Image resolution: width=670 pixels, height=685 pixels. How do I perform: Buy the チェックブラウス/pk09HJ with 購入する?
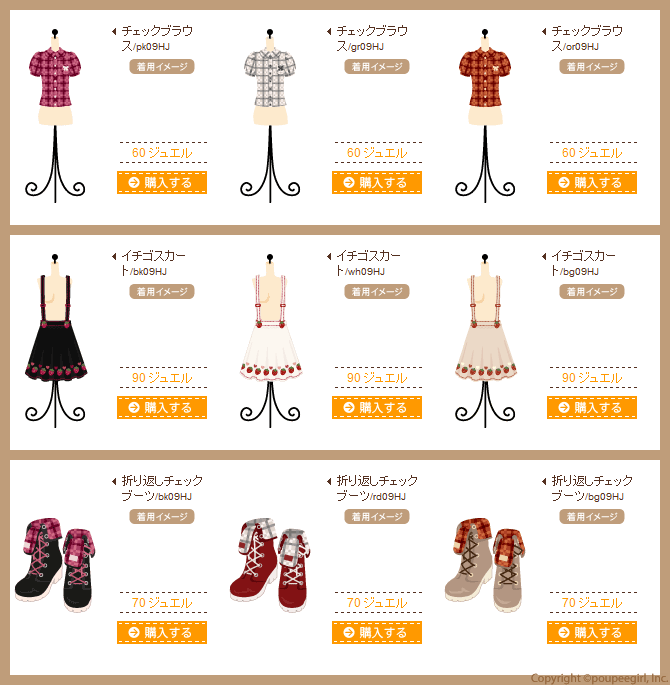[162, 183]
